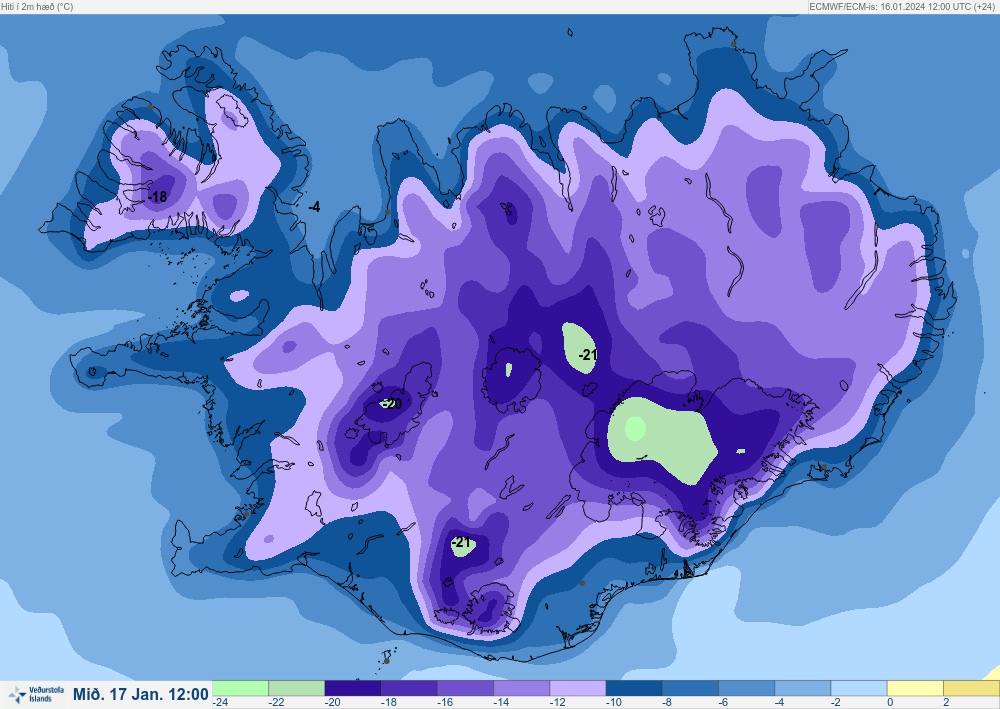Image resolution: width=1000 pixels, height=709 pixels.
Task: Select the green legend swatch above -22
Action: pyautogui.click(x=297, y=688)
